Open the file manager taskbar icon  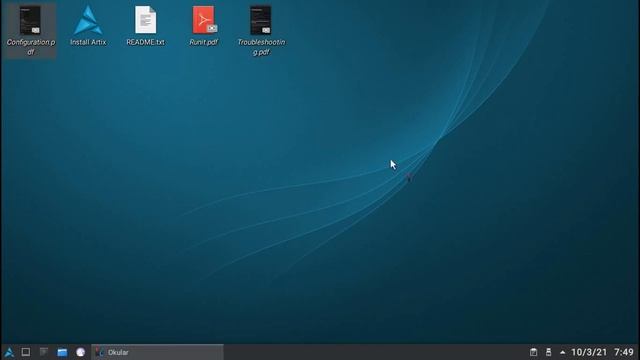62,352
